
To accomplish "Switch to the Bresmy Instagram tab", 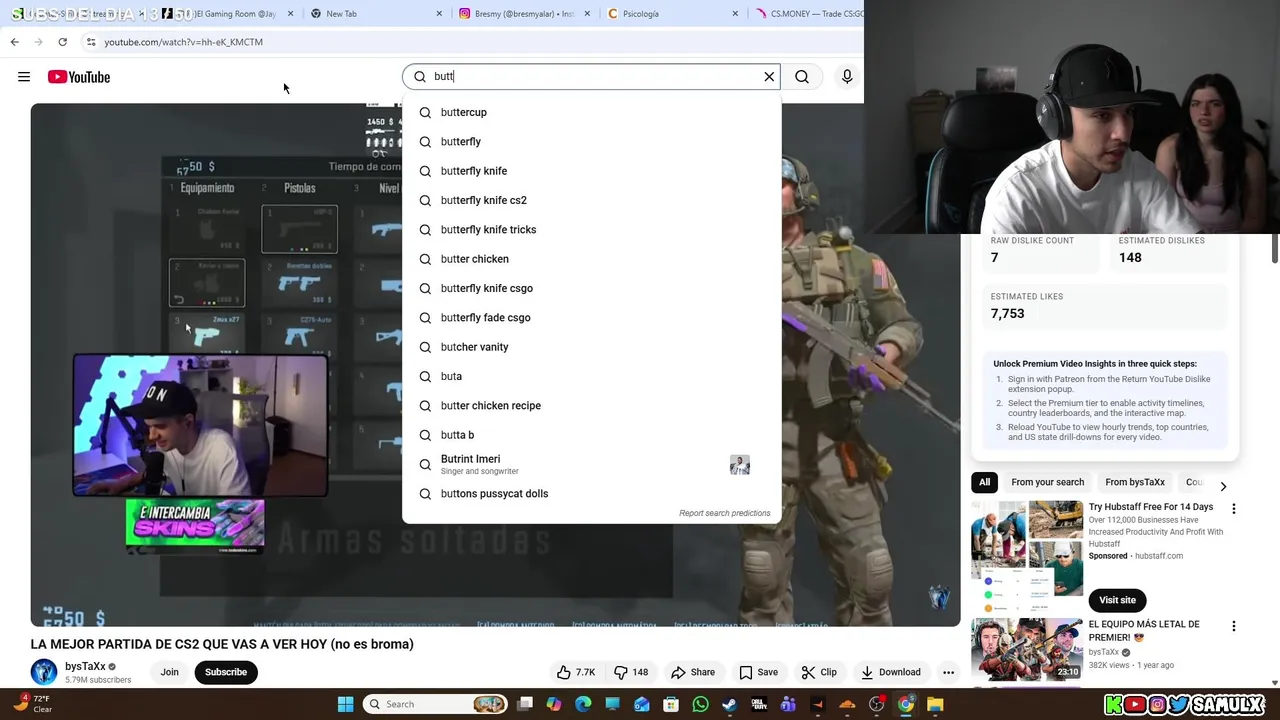I will (523, 14).
